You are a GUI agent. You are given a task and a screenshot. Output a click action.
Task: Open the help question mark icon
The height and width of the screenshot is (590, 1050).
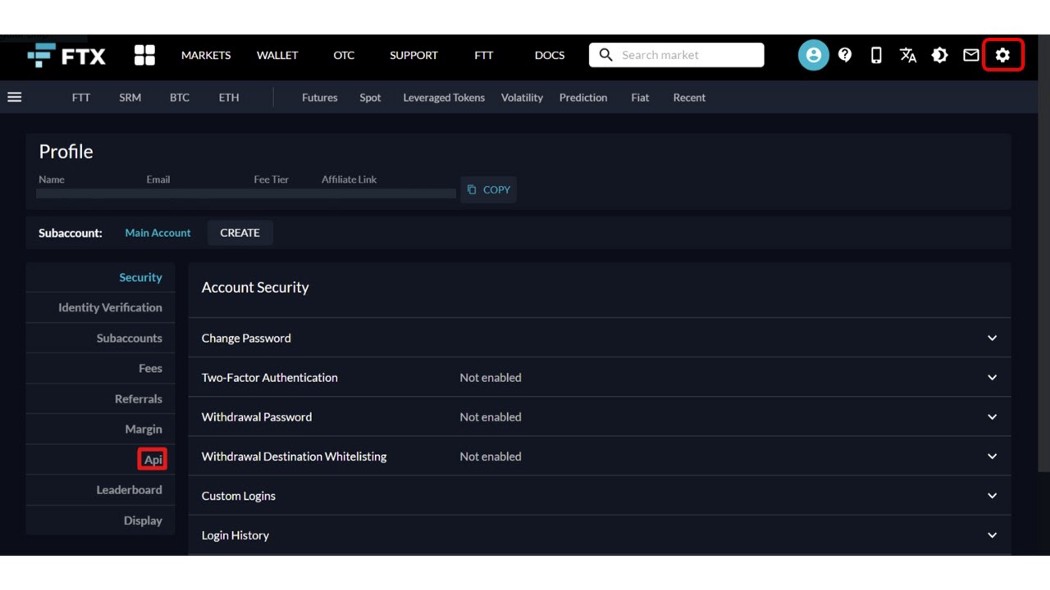click(x=844, y=55)
